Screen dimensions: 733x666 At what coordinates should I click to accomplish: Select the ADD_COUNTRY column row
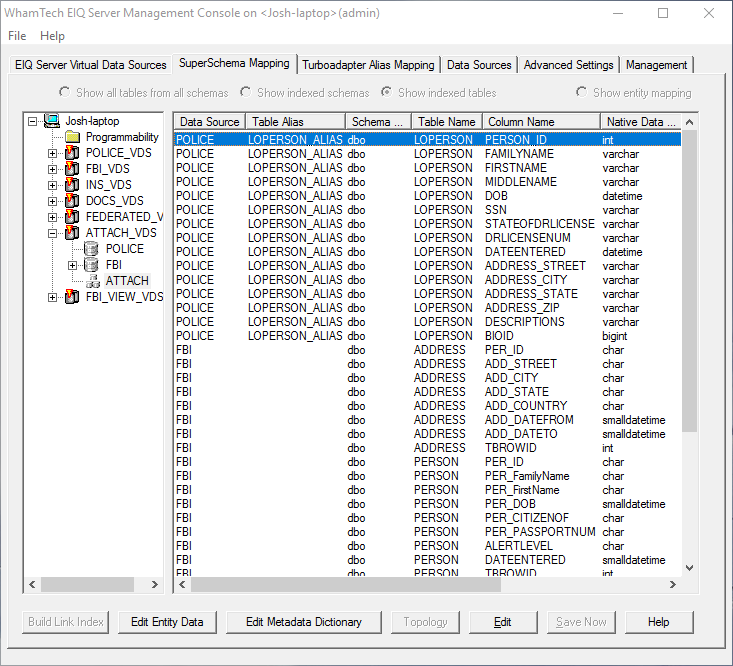coord(427,406)
